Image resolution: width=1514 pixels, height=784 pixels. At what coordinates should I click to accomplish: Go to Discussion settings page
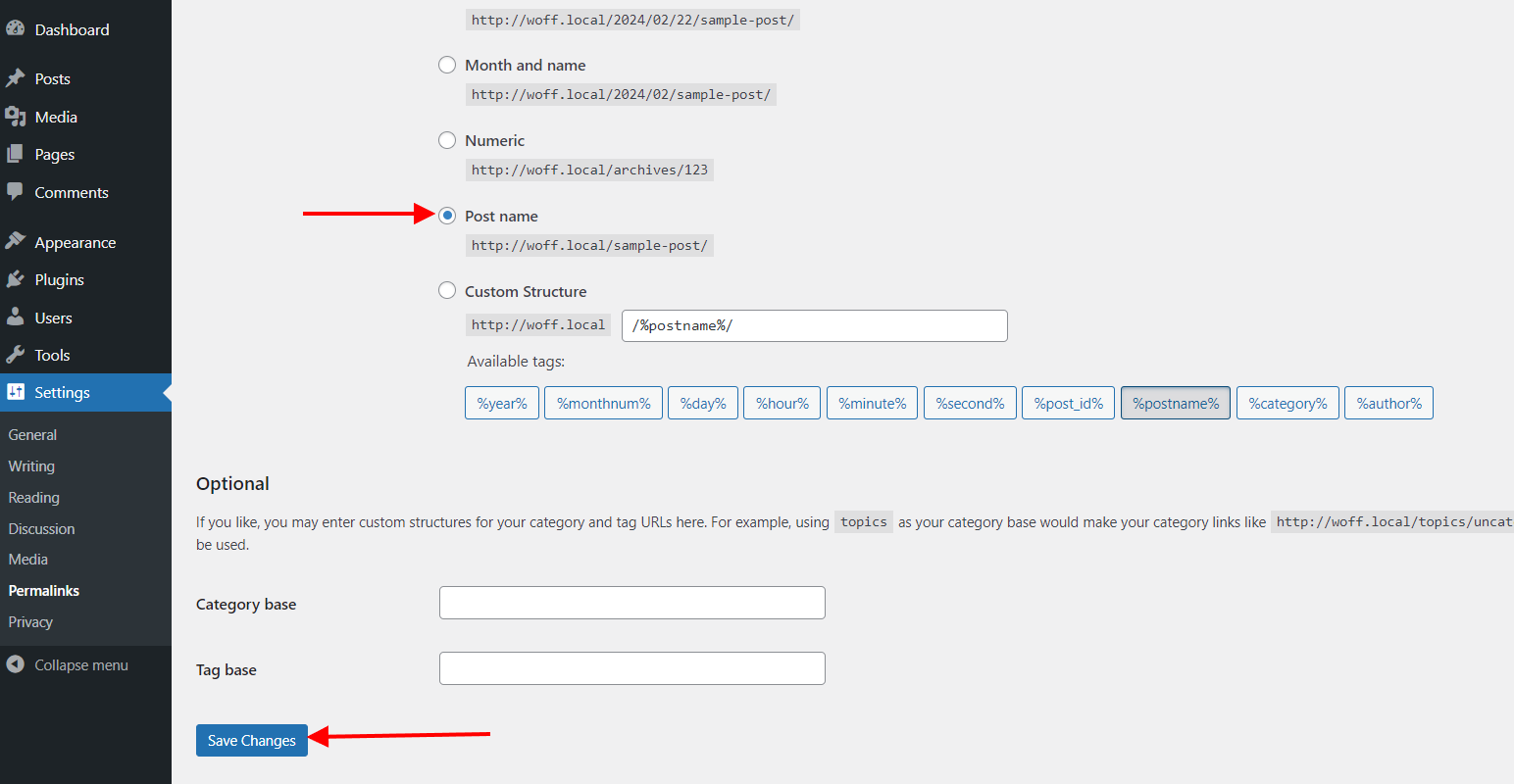pyautogui.click(x=41, y=529)
